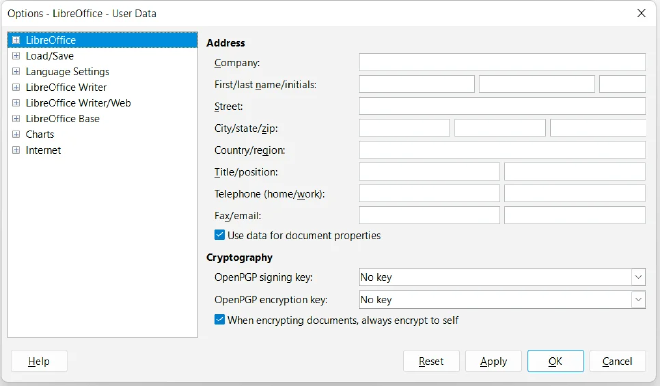
Task: Click the Position input field
Action: [575, 172]
